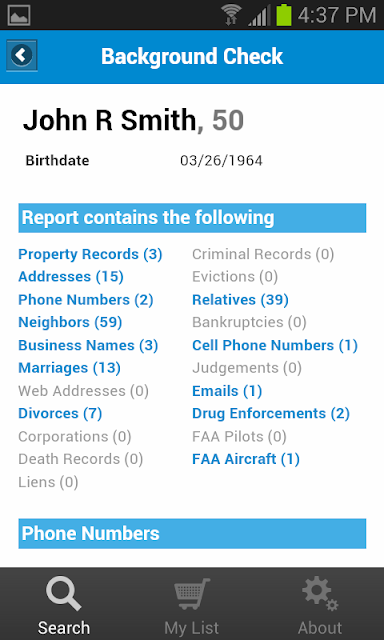This screenshot has height=640, width=384.
Task: Open the Emails (1) link
Action: (x=227, y=391)
